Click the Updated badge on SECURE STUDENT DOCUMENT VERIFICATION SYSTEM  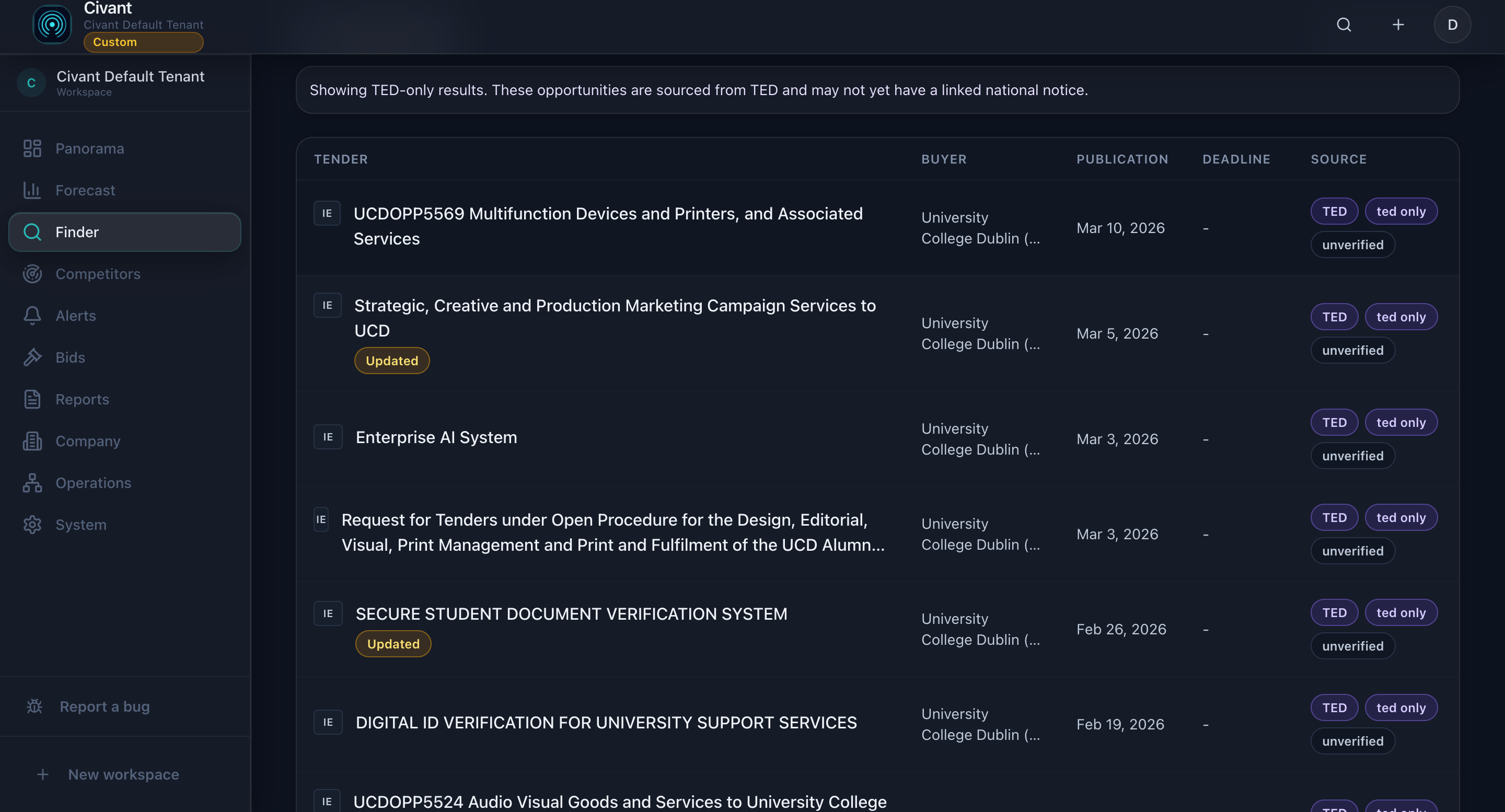[x=392, y=643]
